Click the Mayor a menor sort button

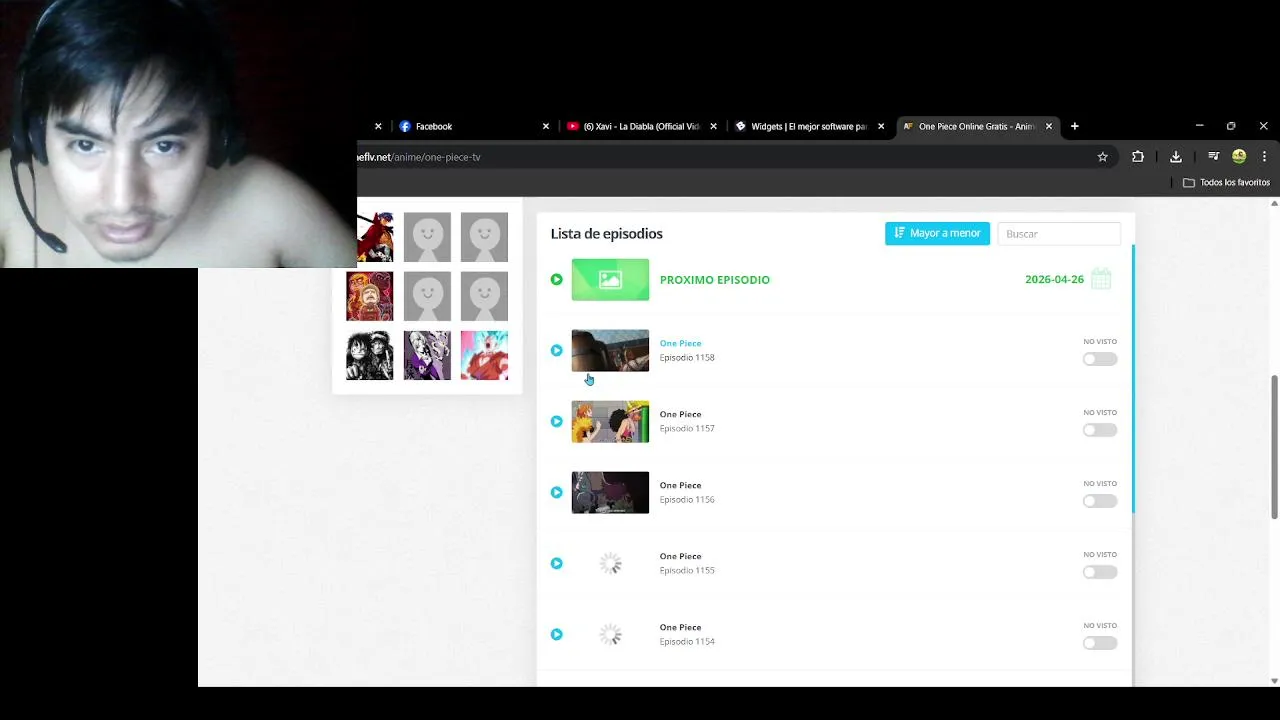[x=937, y=233]
